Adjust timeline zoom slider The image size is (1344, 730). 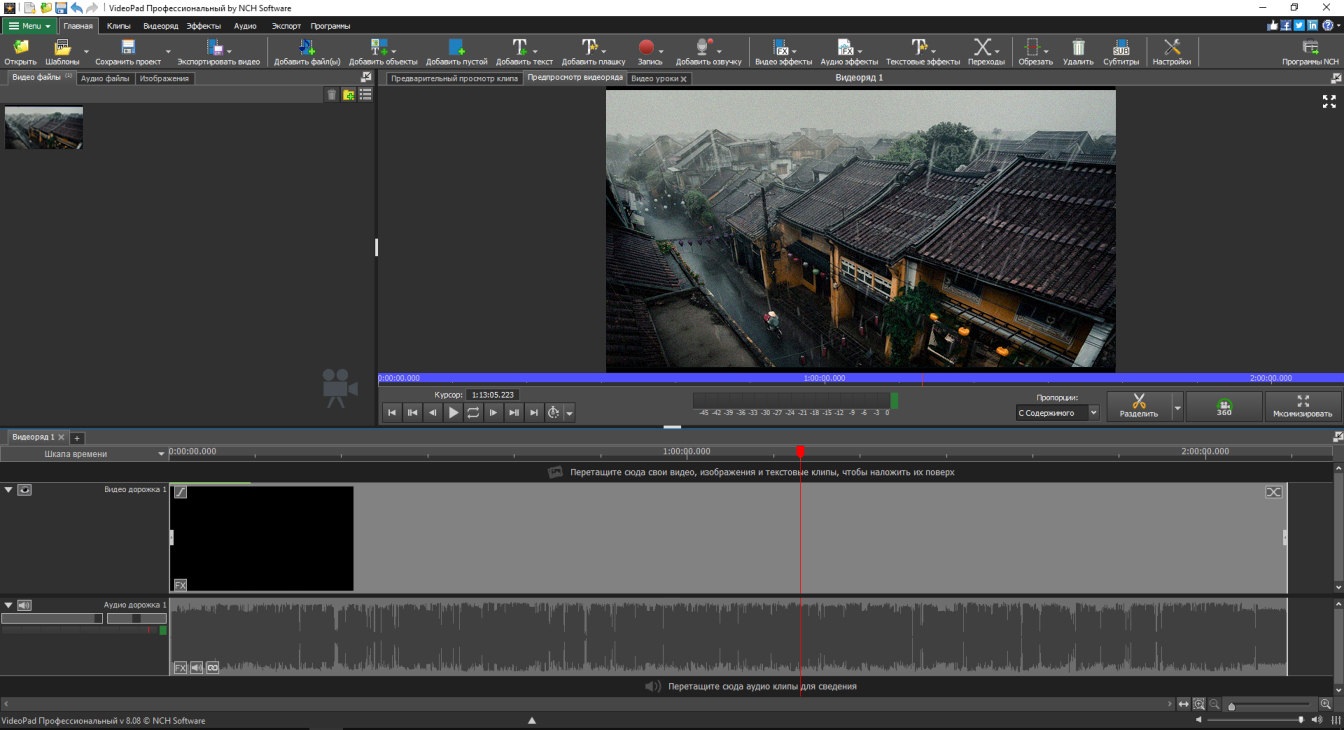(x=1268, y=705)
